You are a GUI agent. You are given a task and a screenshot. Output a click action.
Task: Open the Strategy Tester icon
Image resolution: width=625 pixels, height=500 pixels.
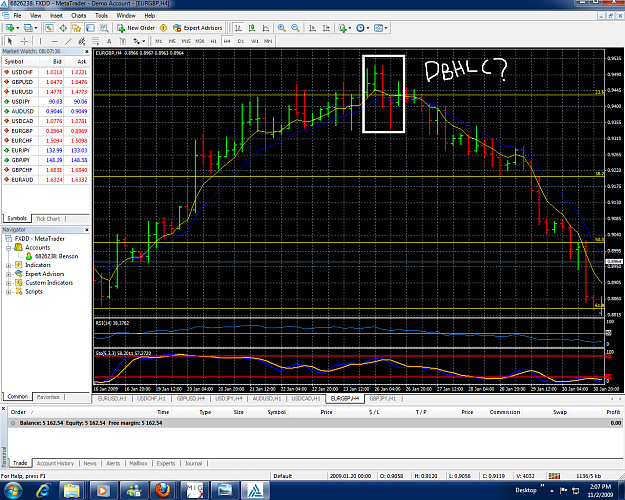(104, 28)
